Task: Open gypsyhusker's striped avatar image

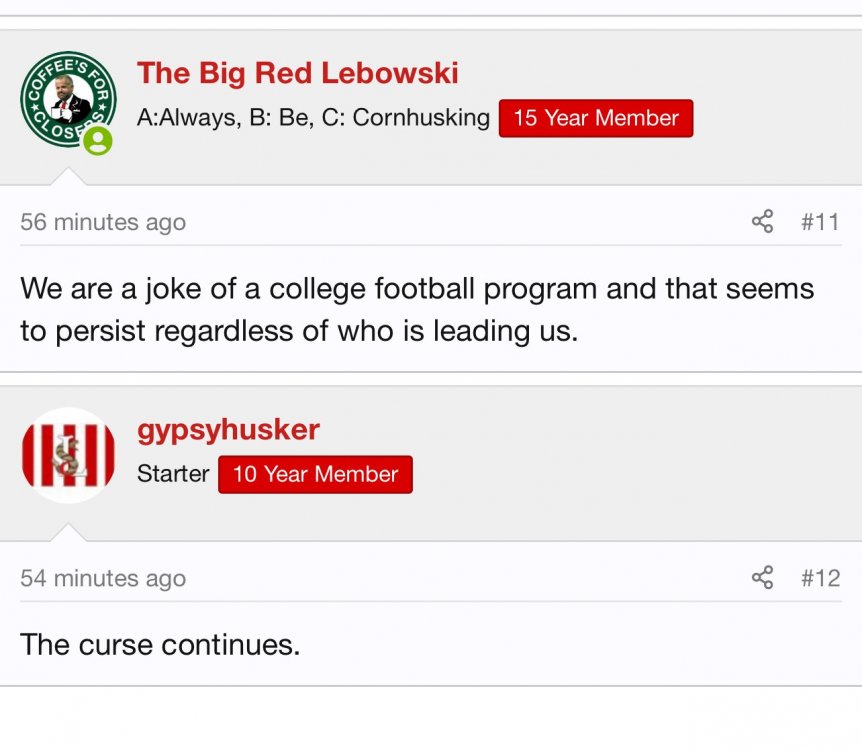Action: (x=68, y=455)
